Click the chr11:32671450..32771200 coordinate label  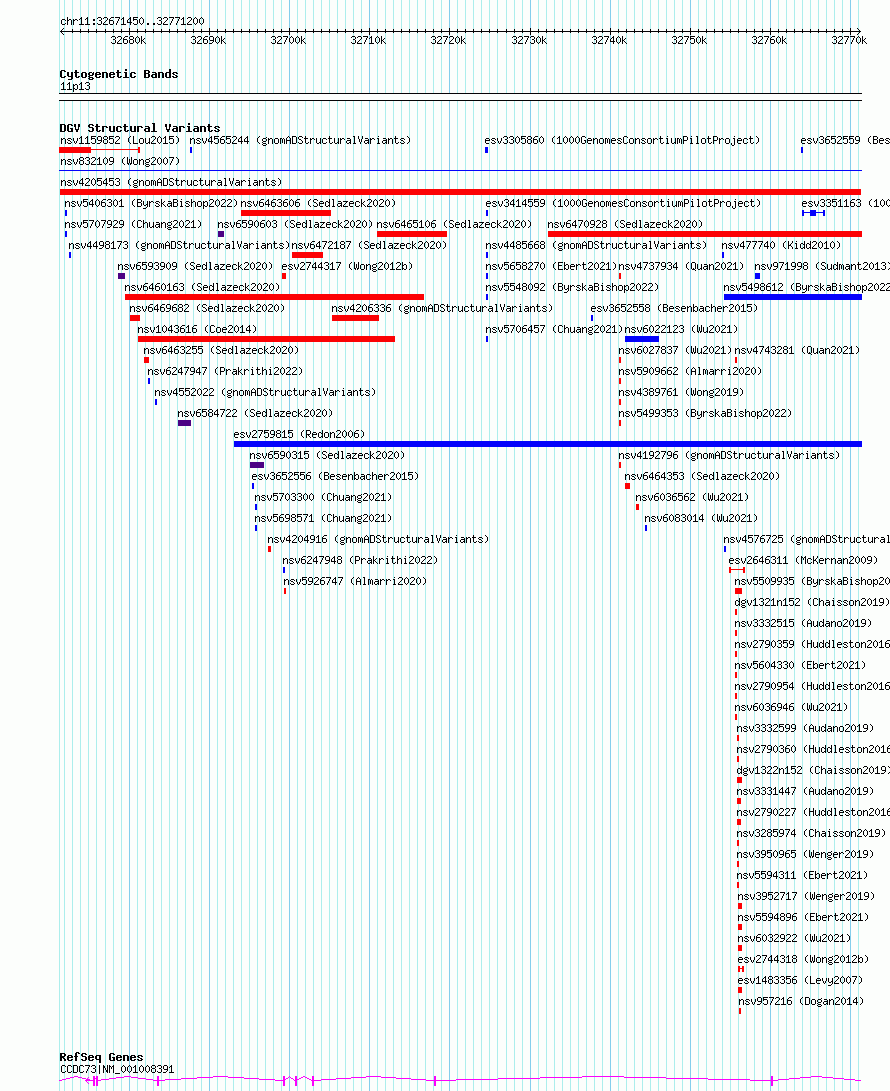[132, 21]
